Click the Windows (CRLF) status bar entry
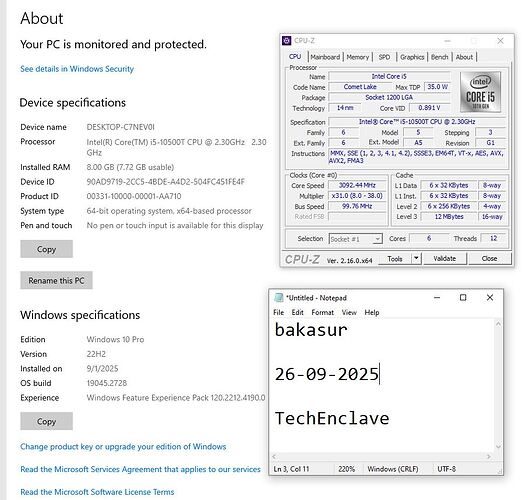 [393, 469]
